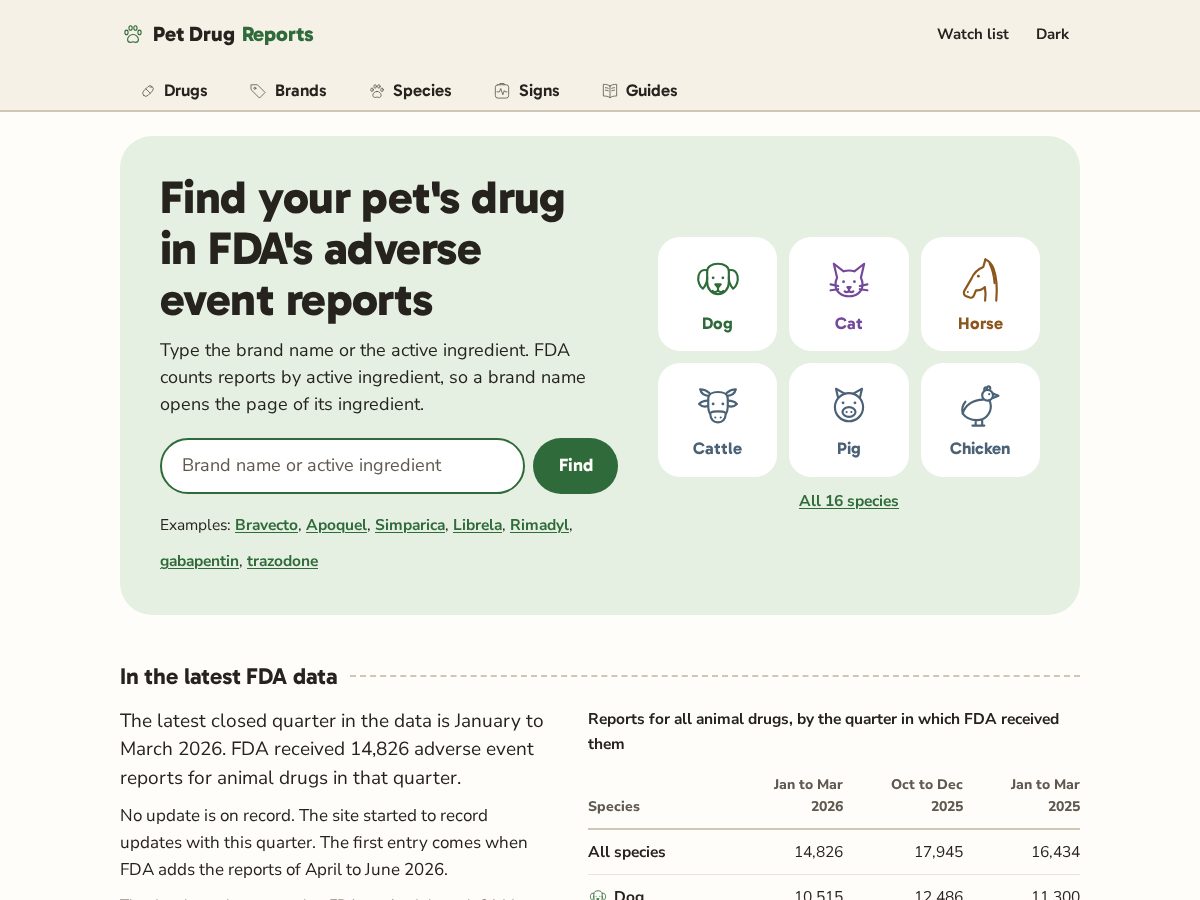The image size is (1200, 900).
Task: Click the 'In the latest FDA data' heading
Action: [x=229, y=677]
